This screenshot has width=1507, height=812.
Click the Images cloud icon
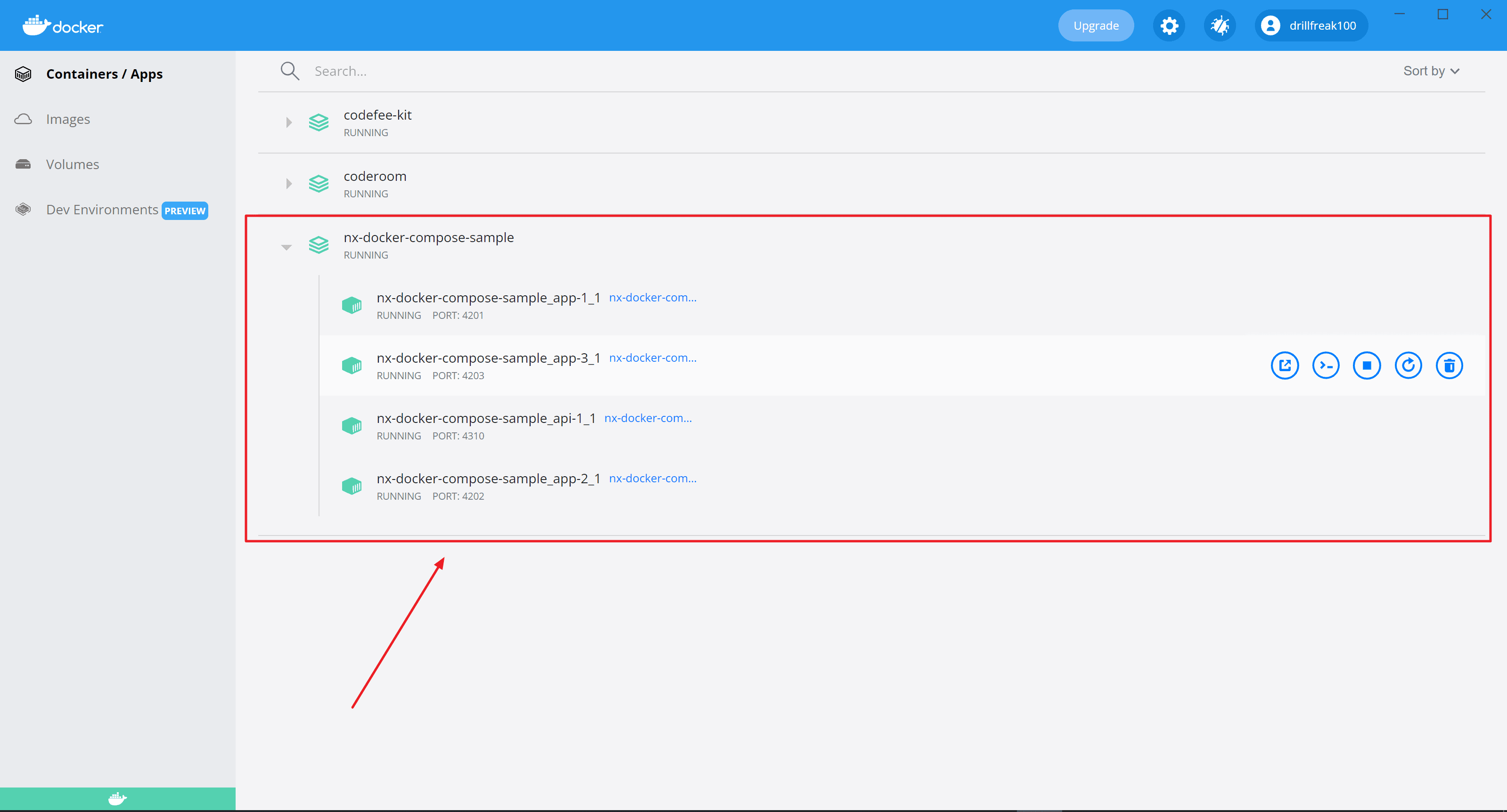pyautogui.click(x=23, y=119)
